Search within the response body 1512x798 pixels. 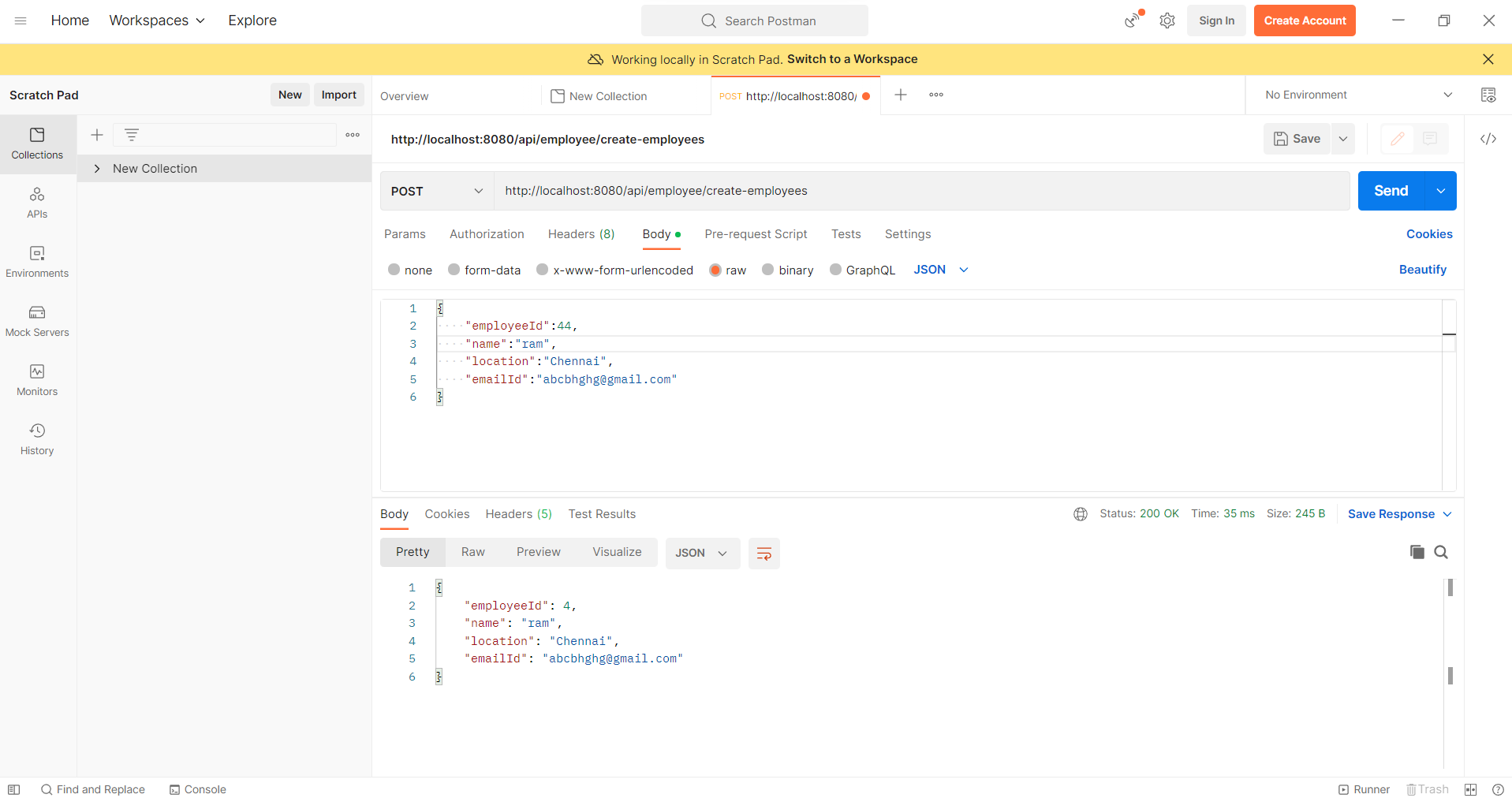pyautogui.click(x=1441, y=552)
